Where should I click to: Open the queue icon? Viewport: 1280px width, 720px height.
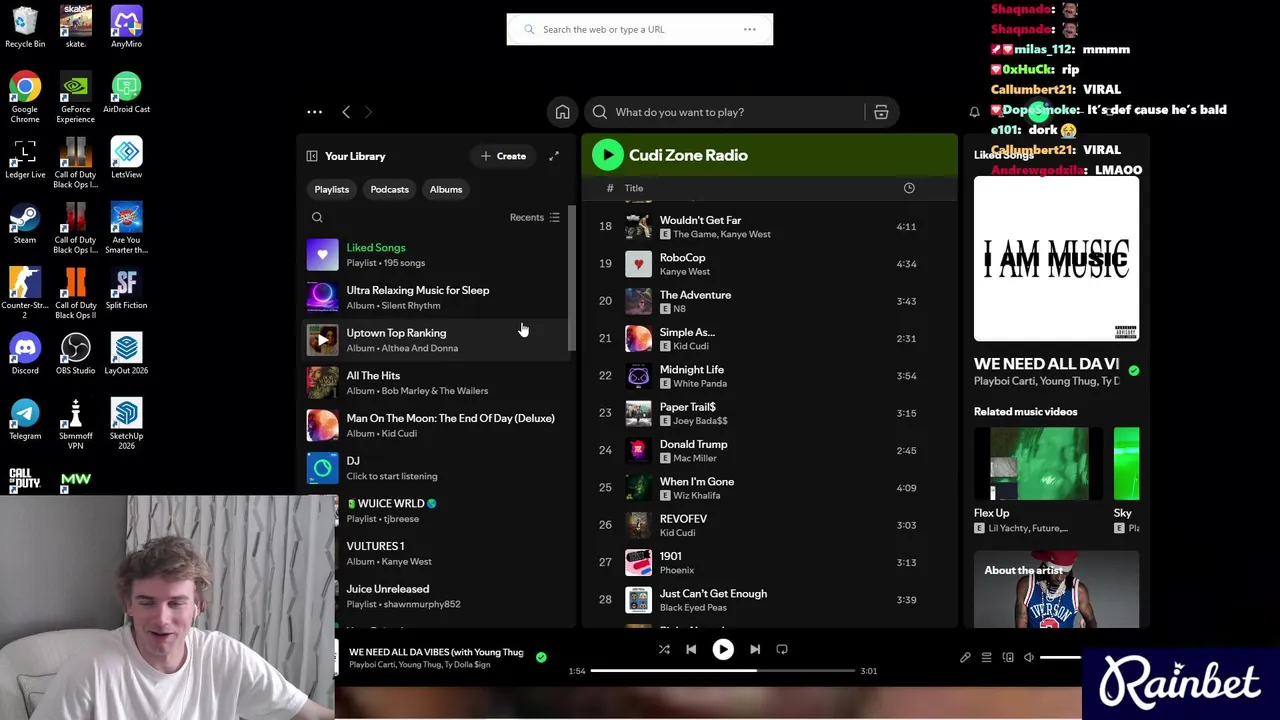pyautogui.click(x=986, y=657)
